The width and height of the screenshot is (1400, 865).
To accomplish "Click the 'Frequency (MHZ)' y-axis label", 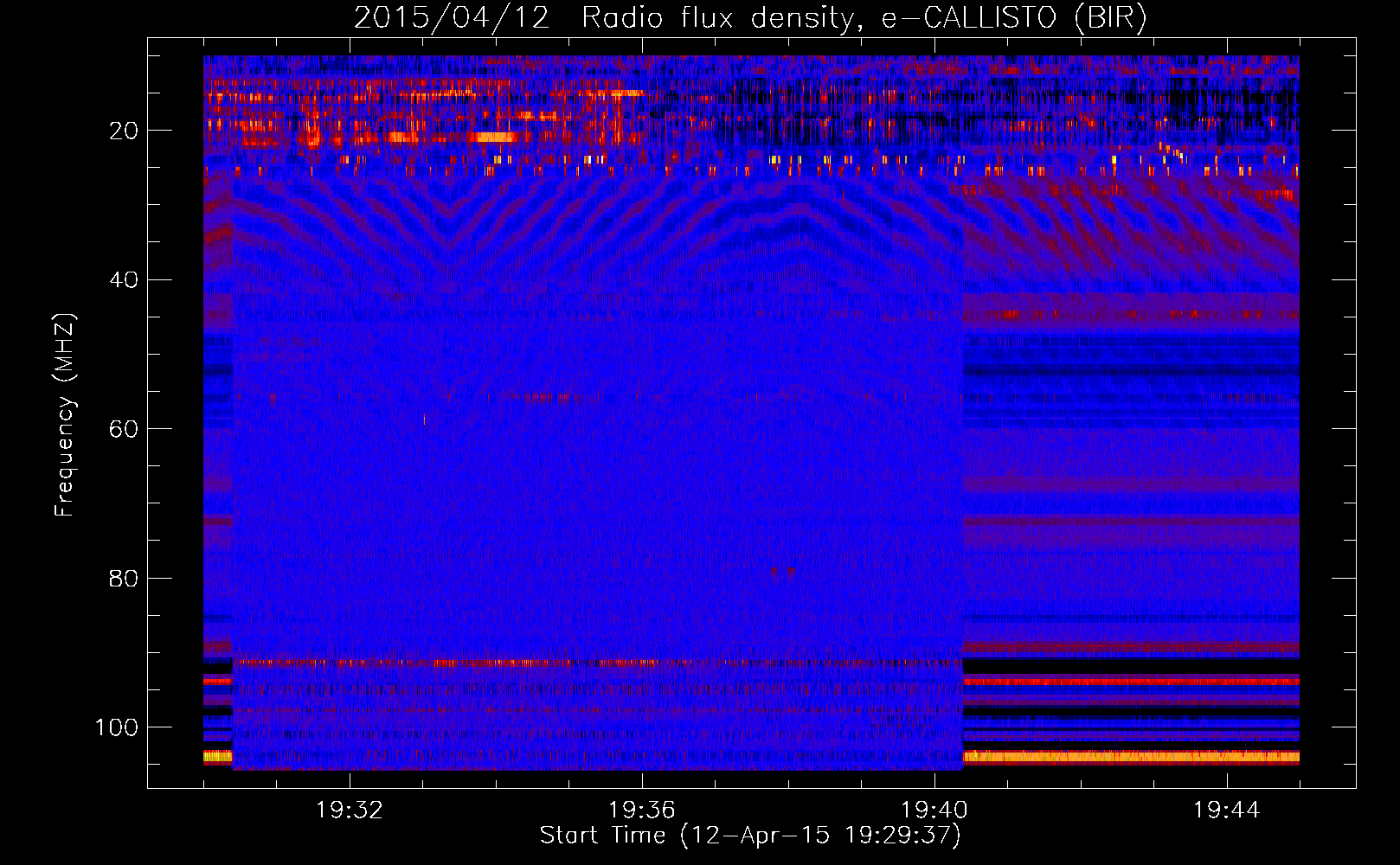I will pos(65,414).
